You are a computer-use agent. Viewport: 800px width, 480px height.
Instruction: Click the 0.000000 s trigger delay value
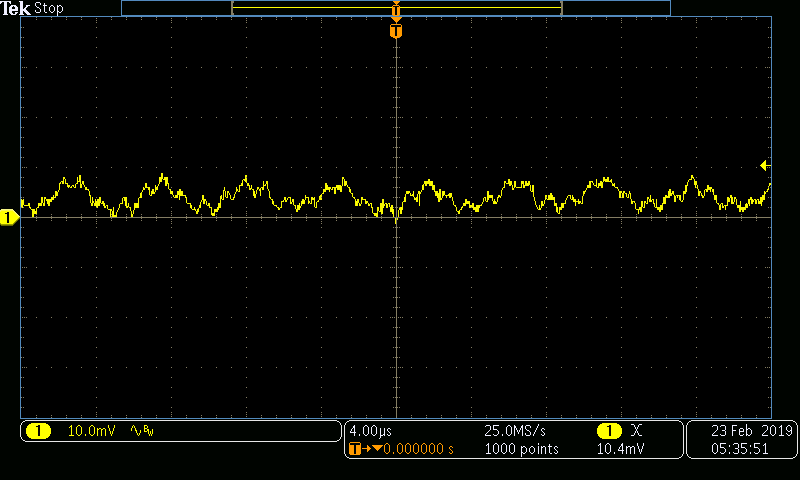(x=418, y=449)
